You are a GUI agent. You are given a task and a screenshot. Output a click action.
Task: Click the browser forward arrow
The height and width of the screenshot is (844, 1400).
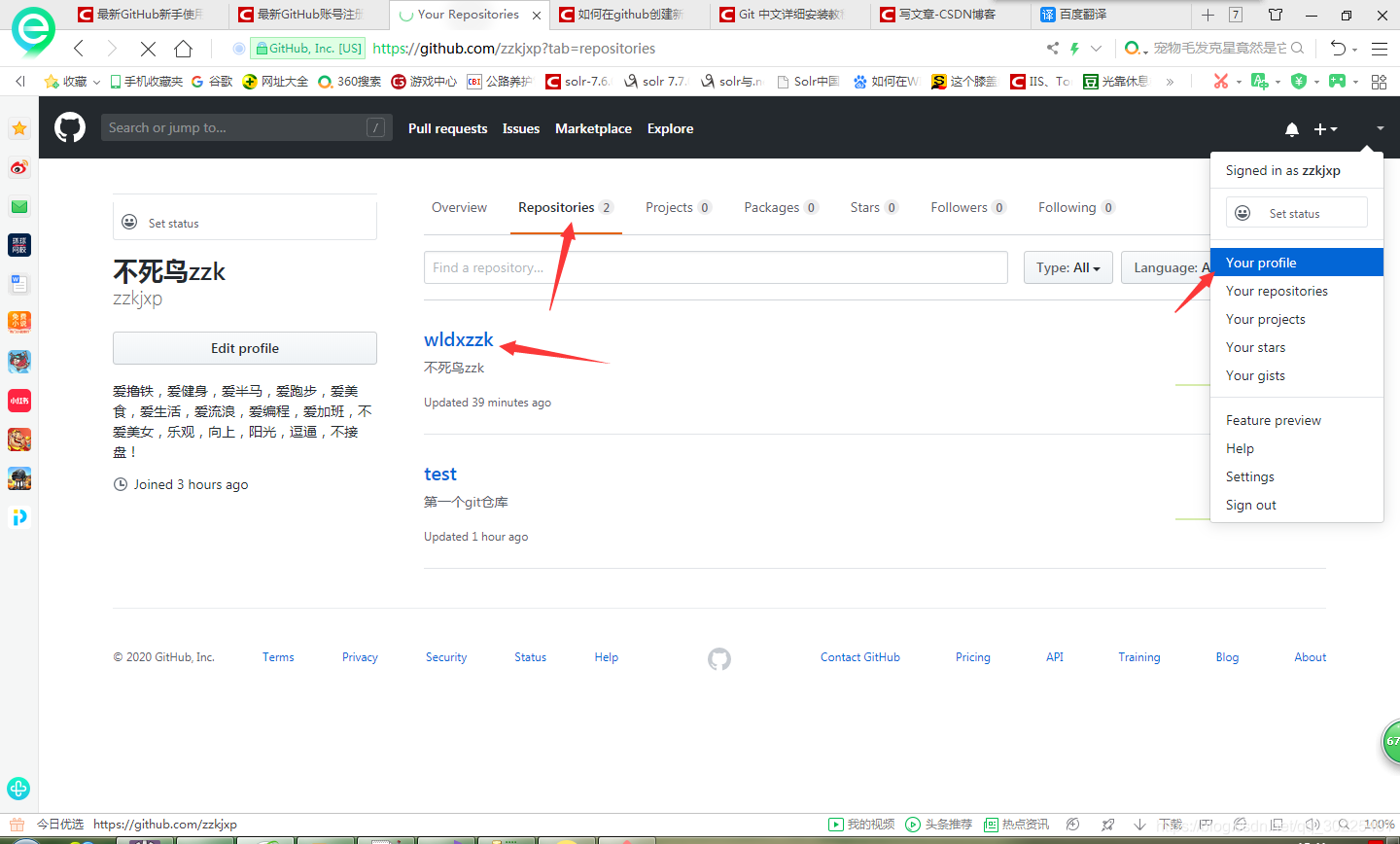(x=112, y=49)
